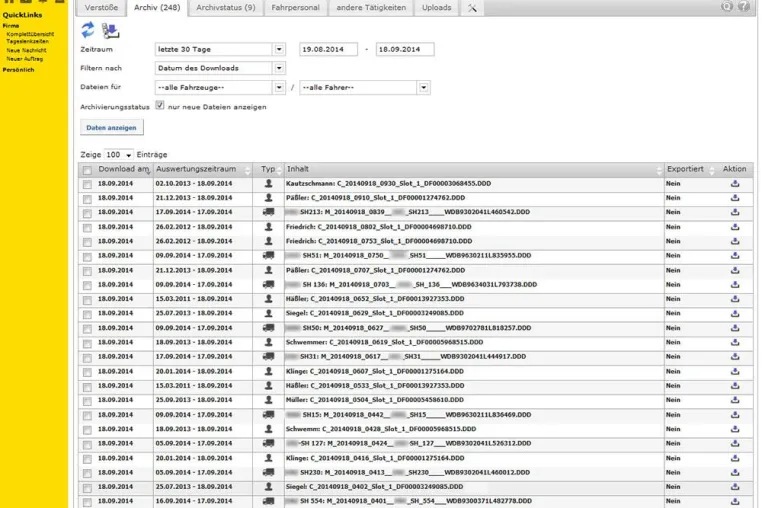Click download icon for Müller 0504 row
This screenshot has width=762, height=508.
[x=735, y=400]
